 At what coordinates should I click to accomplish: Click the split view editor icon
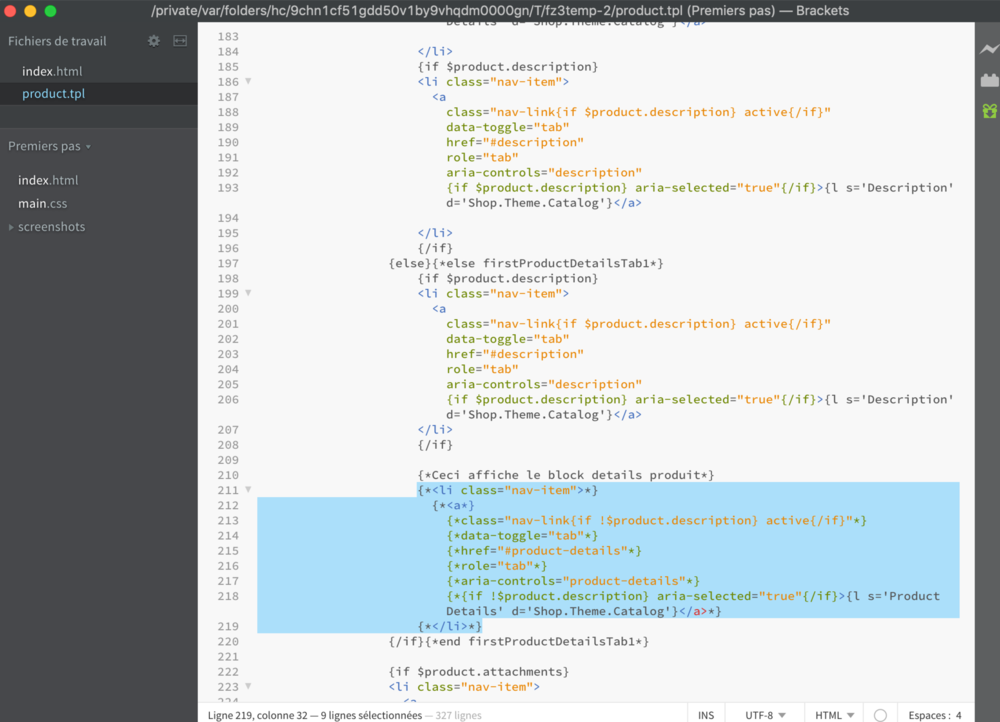coord(180,41)
